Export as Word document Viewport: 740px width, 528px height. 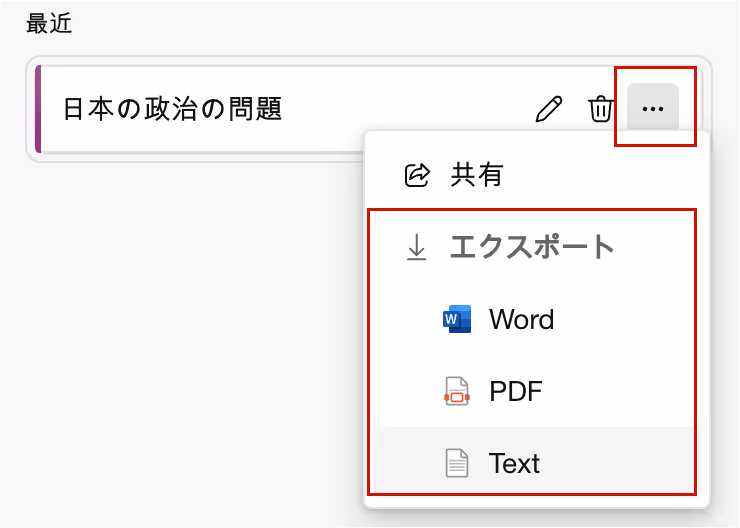click(x=537, y=319)
